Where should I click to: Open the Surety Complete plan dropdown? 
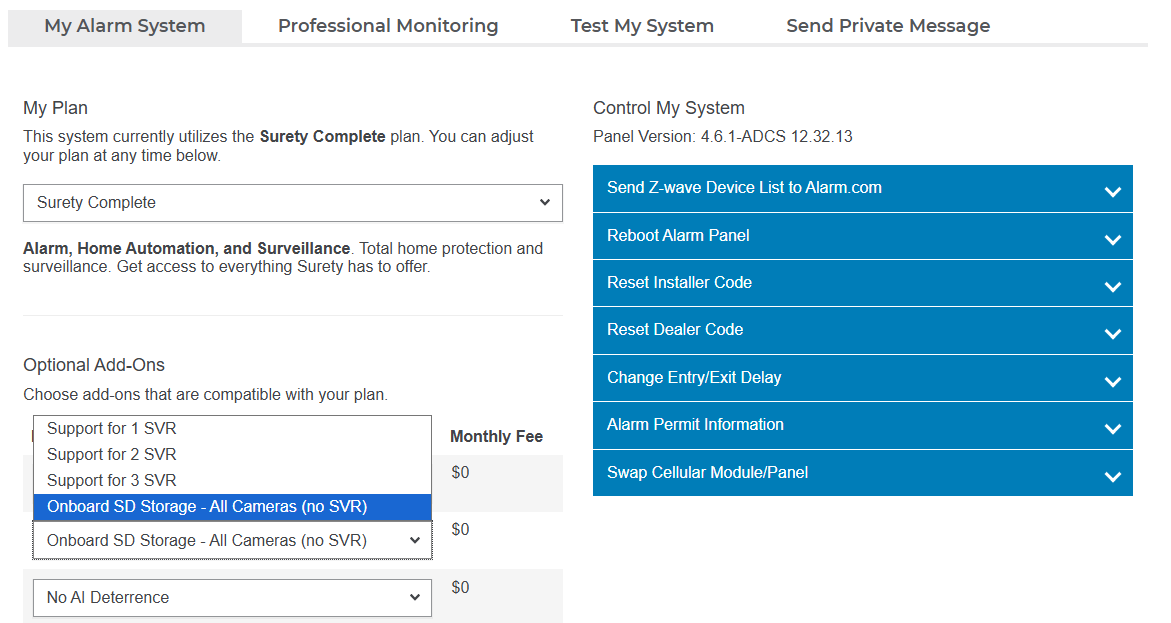pos(292,203)
